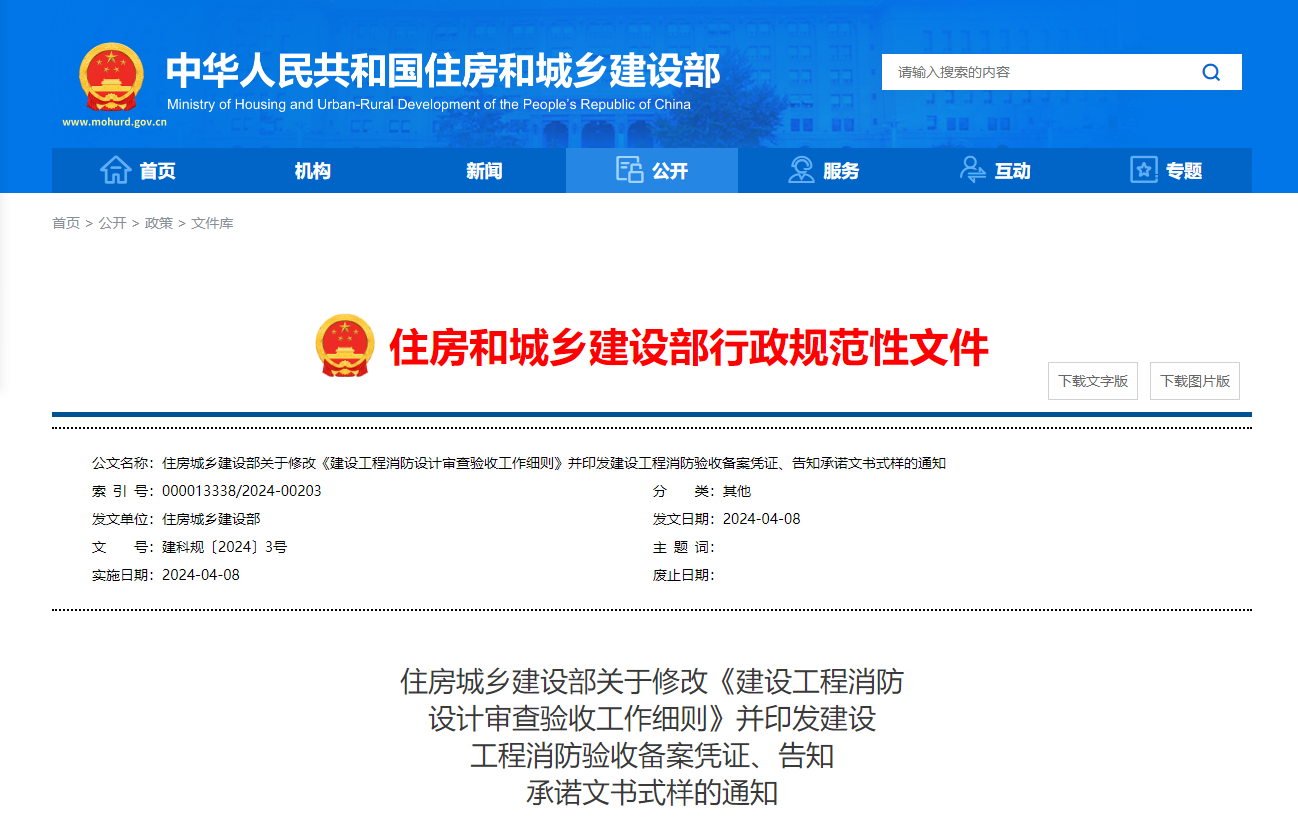Image resolution: width=1298 pixels, height=839 pixels.
Task: Click the 发文单位 value 住房城乡建设部
Action: (x=211, y=519)
